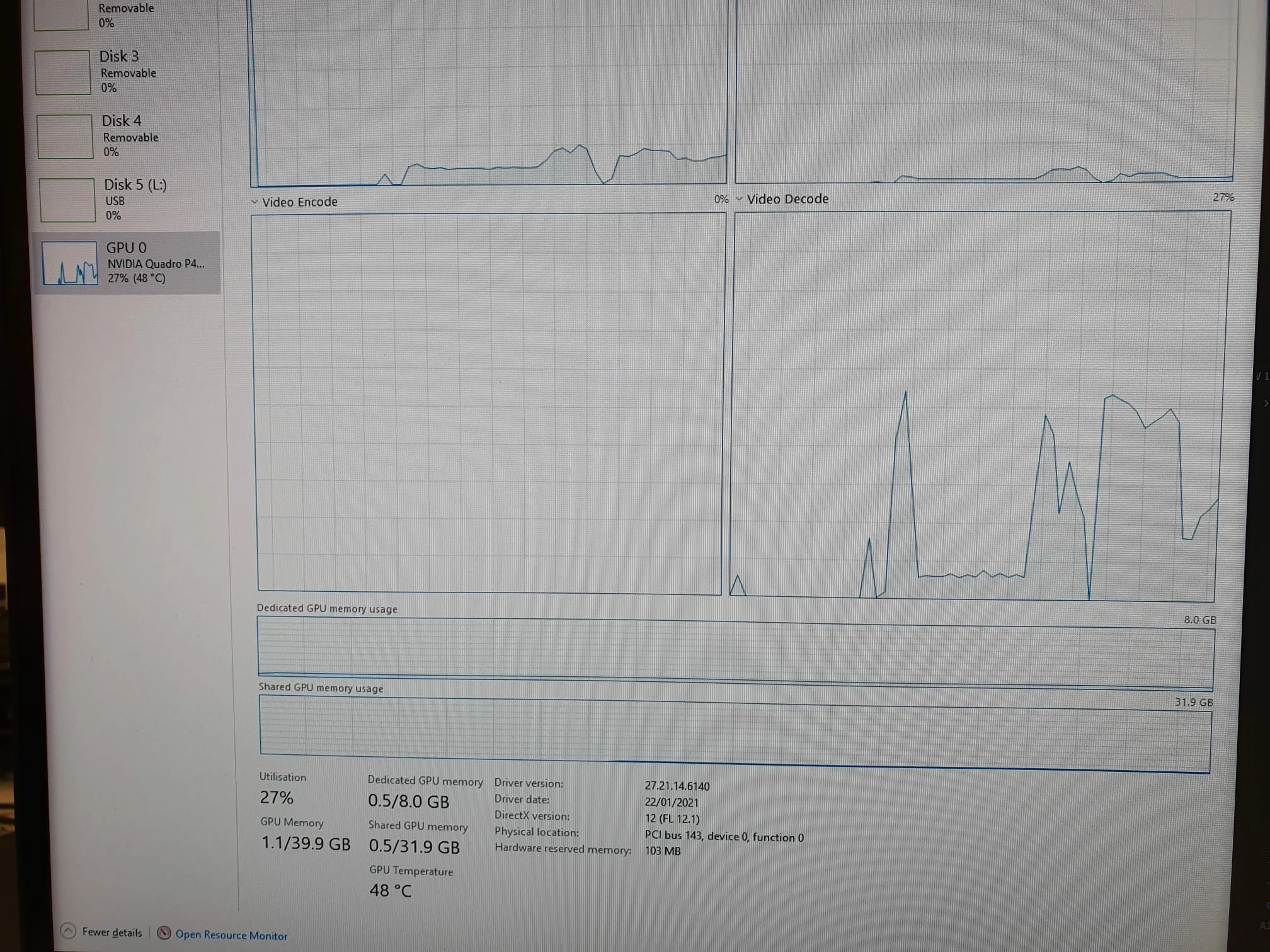Click the Disk 4 mini graph thumbnail
The width and height of the screenshot is (1270, 952).
coord(65,137)
